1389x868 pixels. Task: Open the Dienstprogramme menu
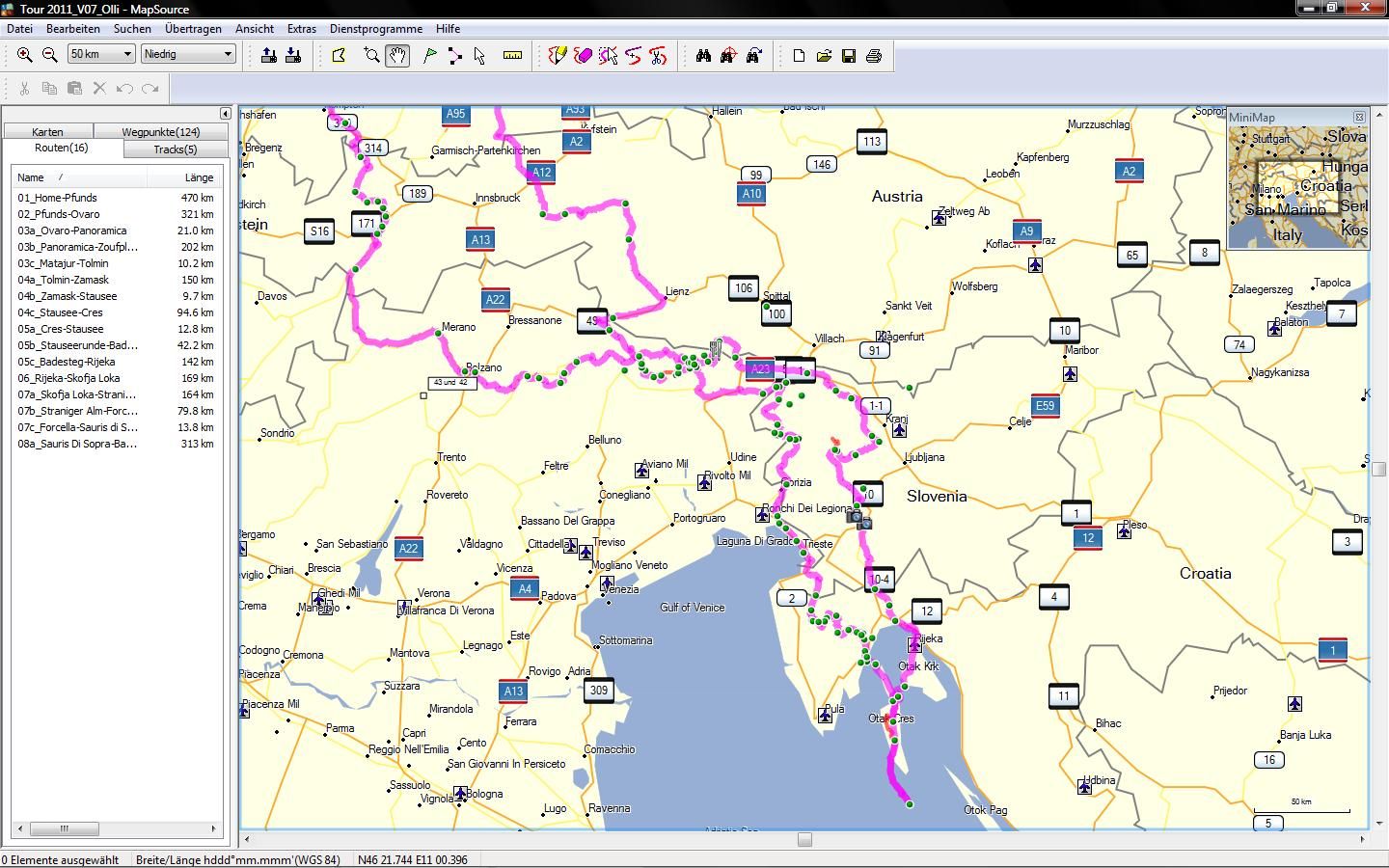pyautogui.click(x=375, y=29)
